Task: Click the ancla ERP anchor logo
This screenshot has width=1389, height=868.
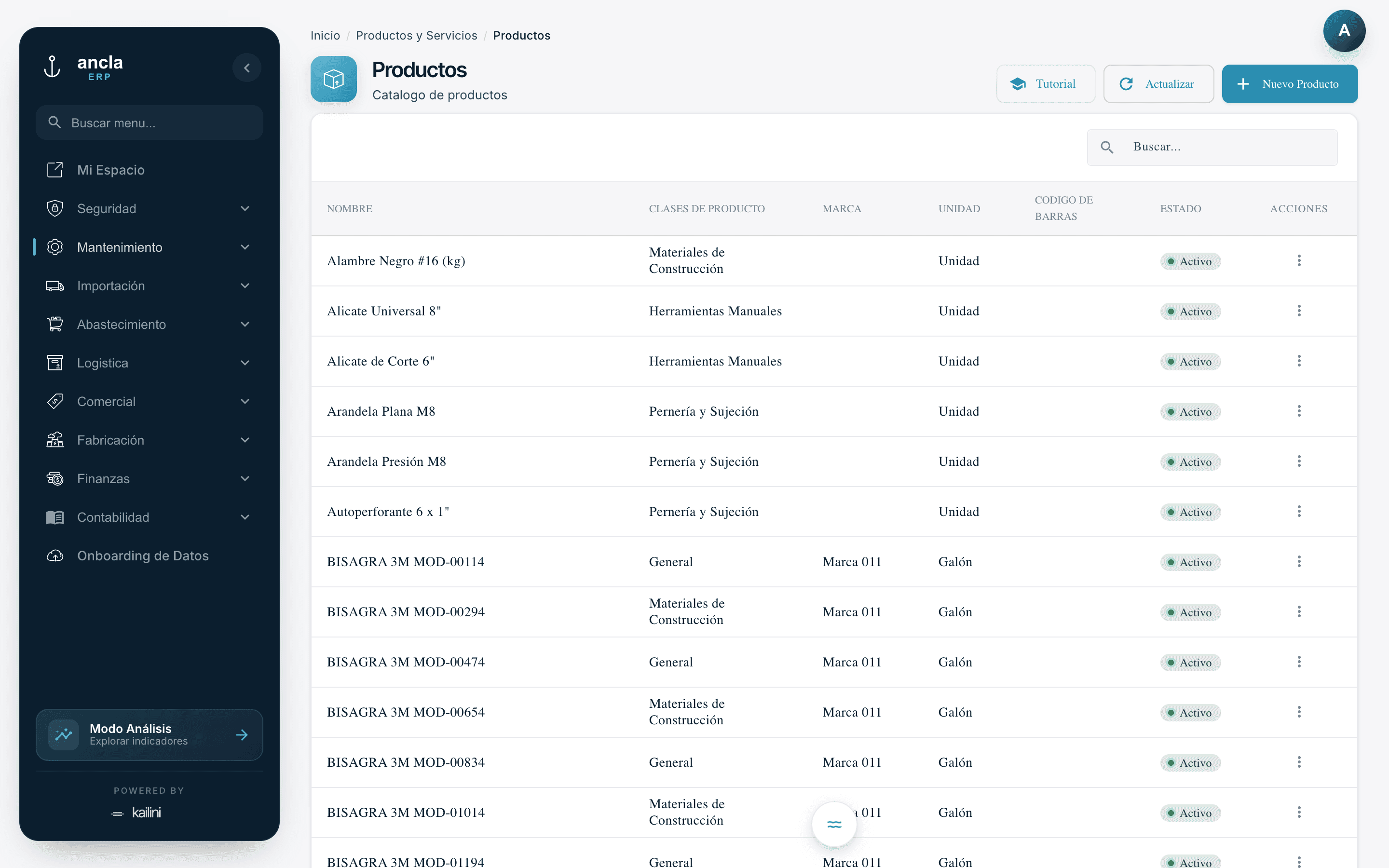Action: click(52, 67)
